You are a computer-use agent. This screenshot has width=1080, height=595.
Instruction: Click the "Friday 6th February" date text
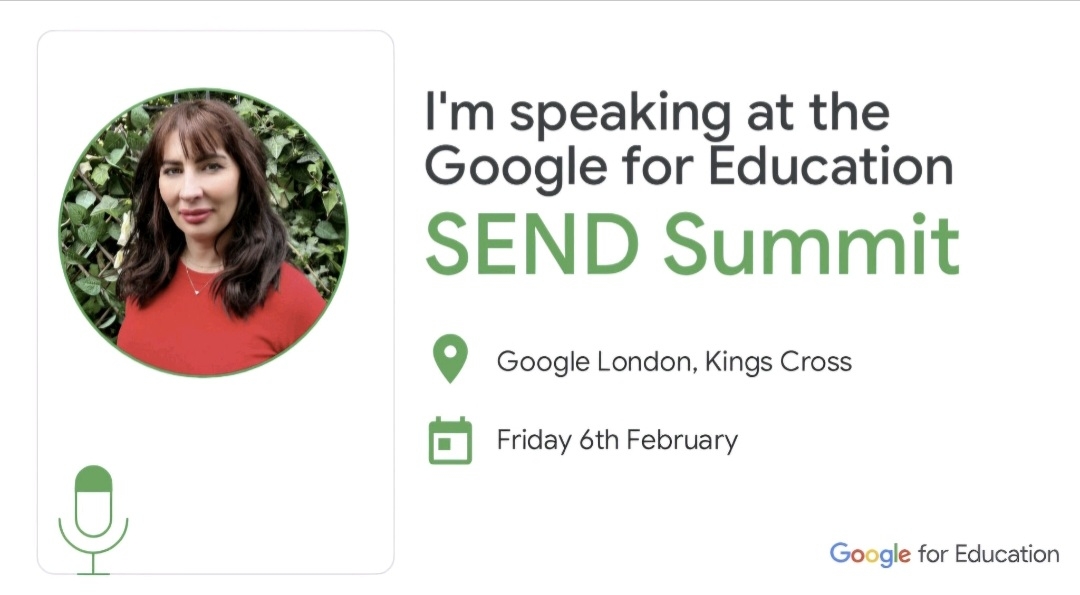pyautogui.click(x=617, y=440)
